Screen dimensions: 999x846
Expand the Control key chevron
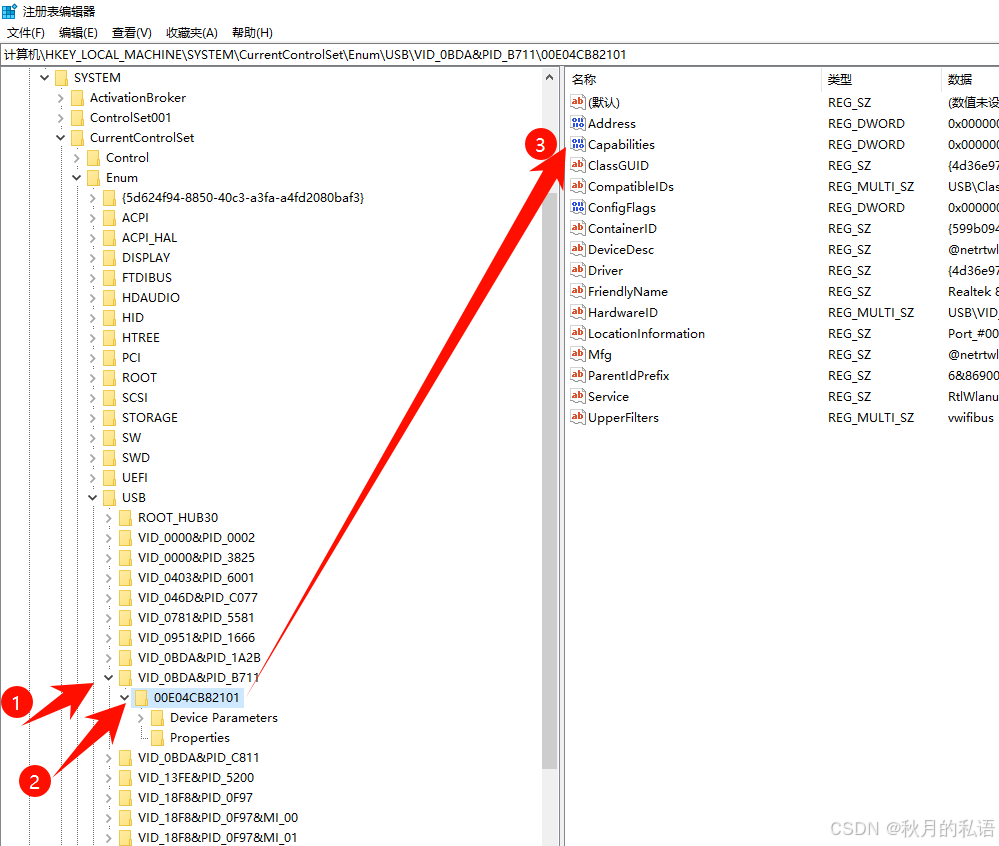[x=76, y=158]
